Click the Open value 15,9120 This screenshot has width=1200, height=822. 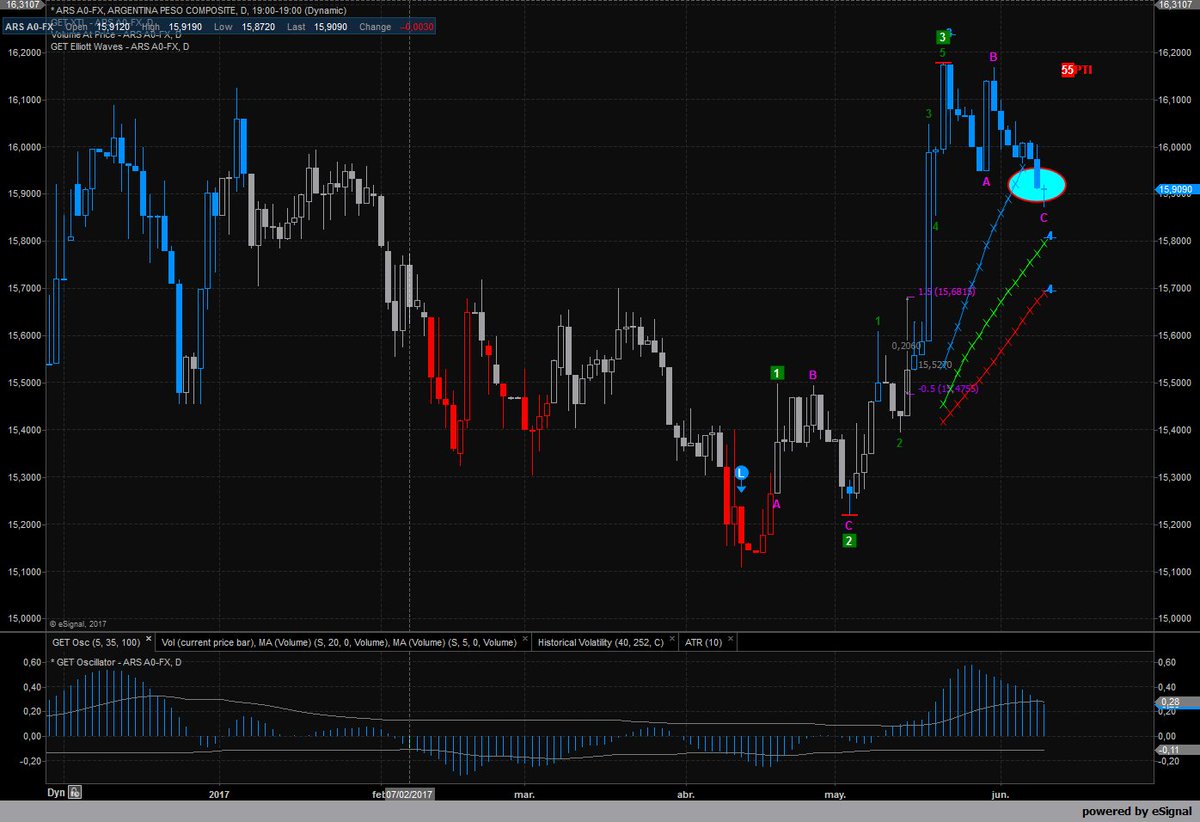pos(112,27)
